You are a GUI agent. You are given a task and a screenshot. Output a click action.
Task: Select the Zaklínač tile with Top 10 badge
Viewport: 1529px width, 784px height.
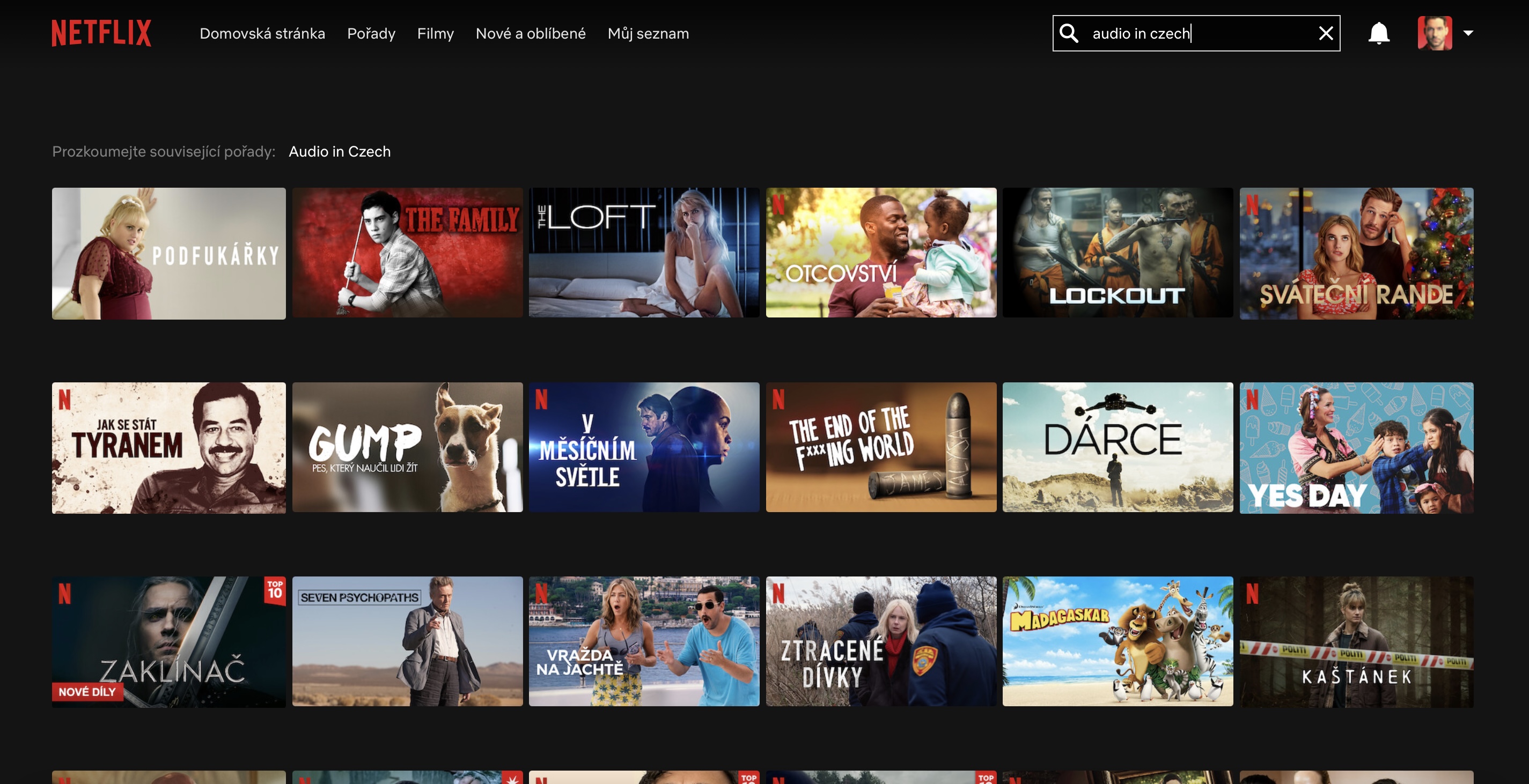pos(168,641)
